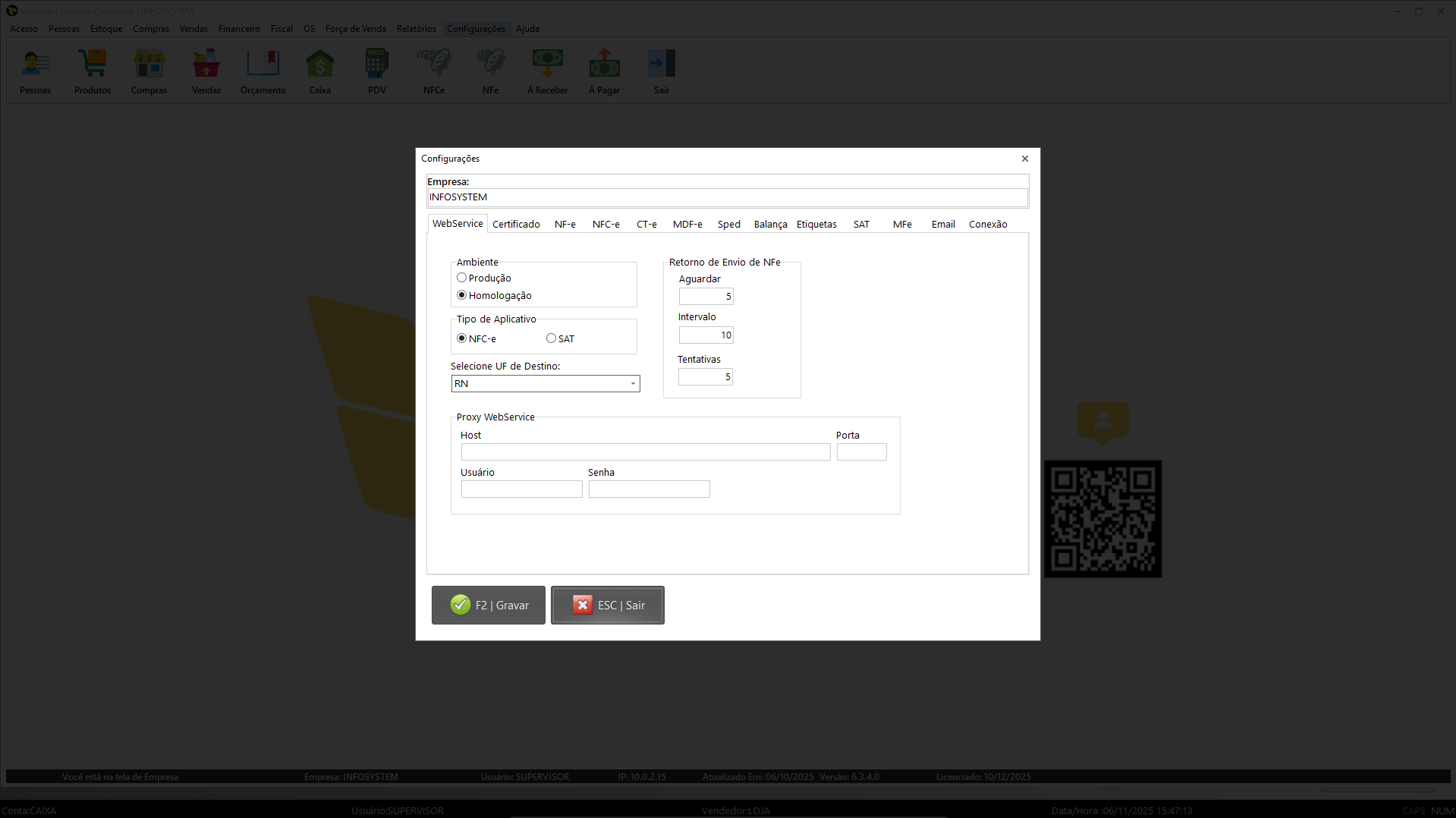
Task: Switch to the Certificado tab
Action: click(x=516, y=224)
